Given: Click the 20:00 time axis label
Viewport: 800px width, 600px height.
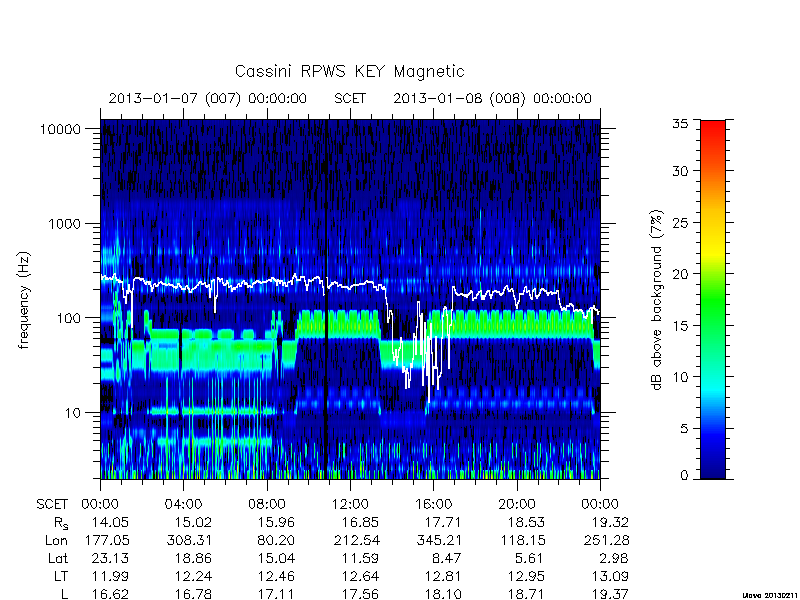Looking at the screenshot, I should point(517,505).
